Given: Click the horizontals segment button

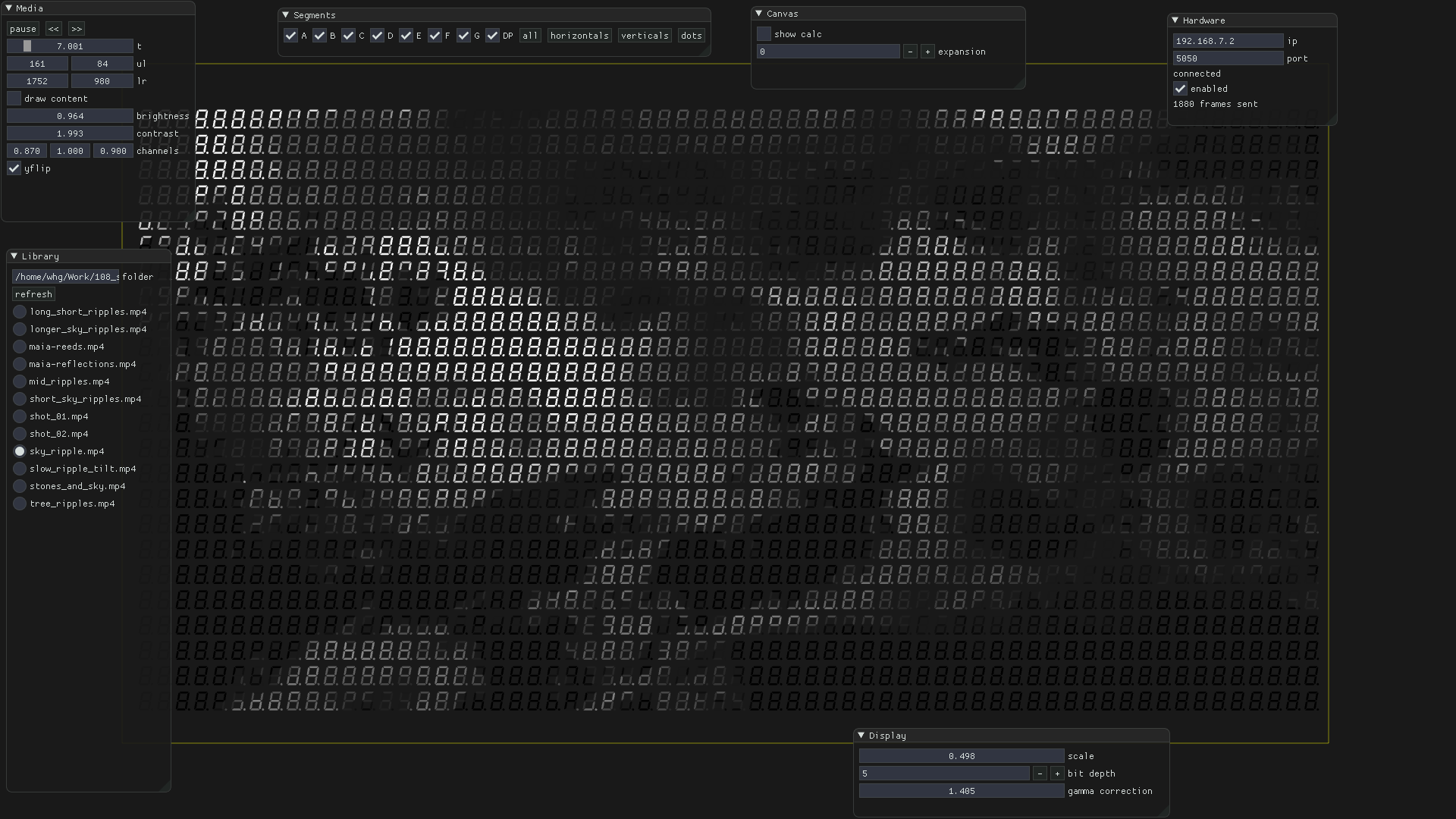Looking at the screenshot, I should coord(579,36).
